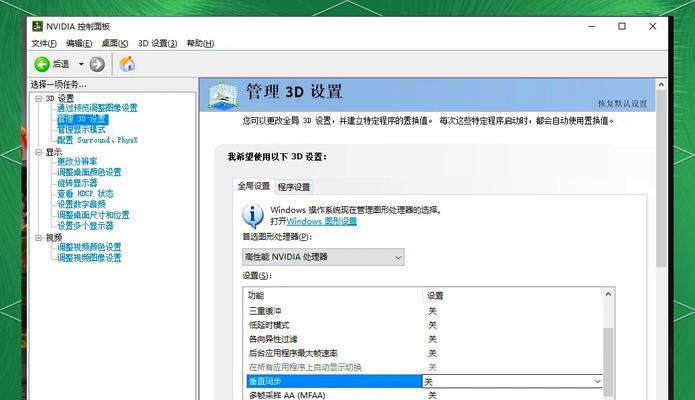Click the 设置 column header
Screen dimensions: 695x400
coord(513,296)
